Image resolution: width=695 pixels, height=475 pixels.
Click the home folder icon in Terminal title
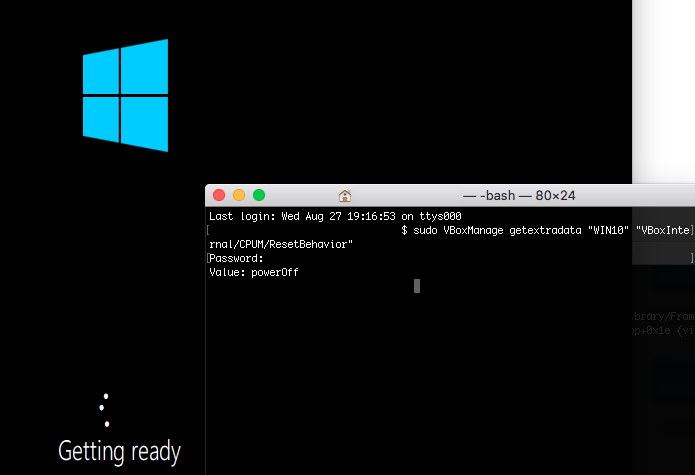(345, 195)
